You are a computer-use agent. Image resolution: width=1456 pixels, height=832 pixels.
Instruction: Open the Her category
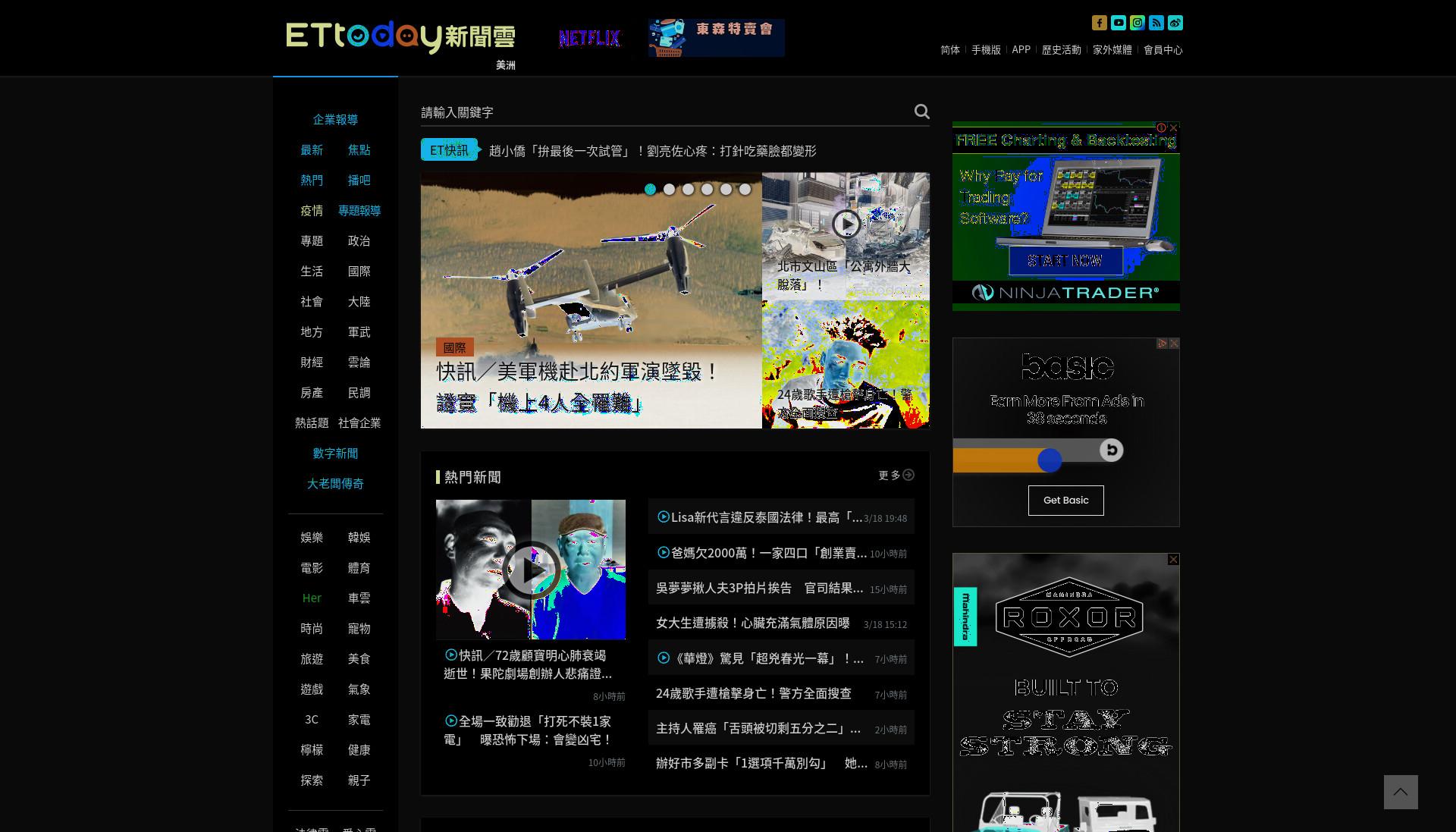(x=312, y=598)
